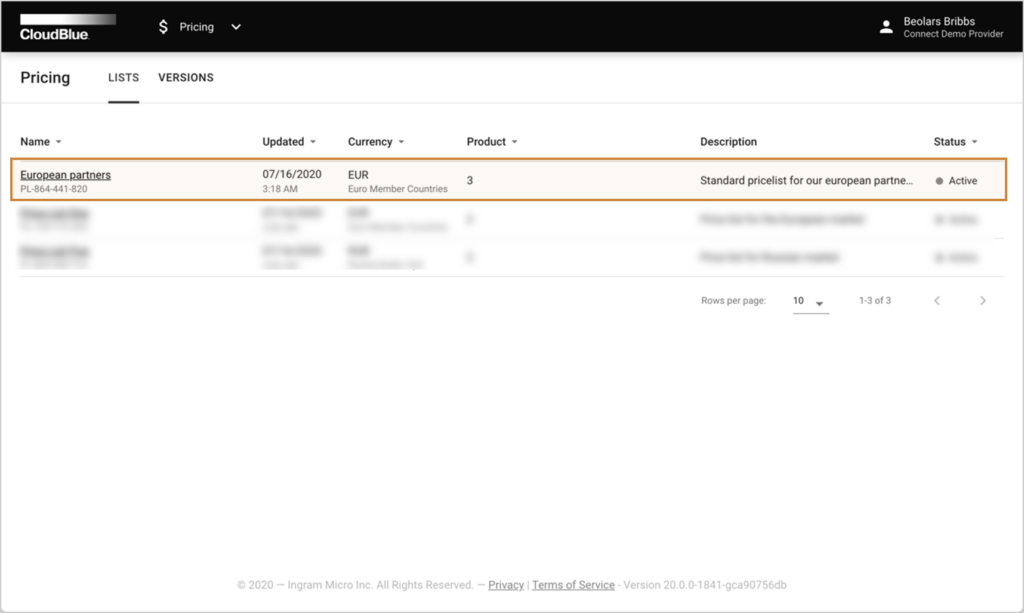The height and width of the screenshot is (613, 1024).
Task: Click the Privacy link in the footer
Action: coord(506,585)
